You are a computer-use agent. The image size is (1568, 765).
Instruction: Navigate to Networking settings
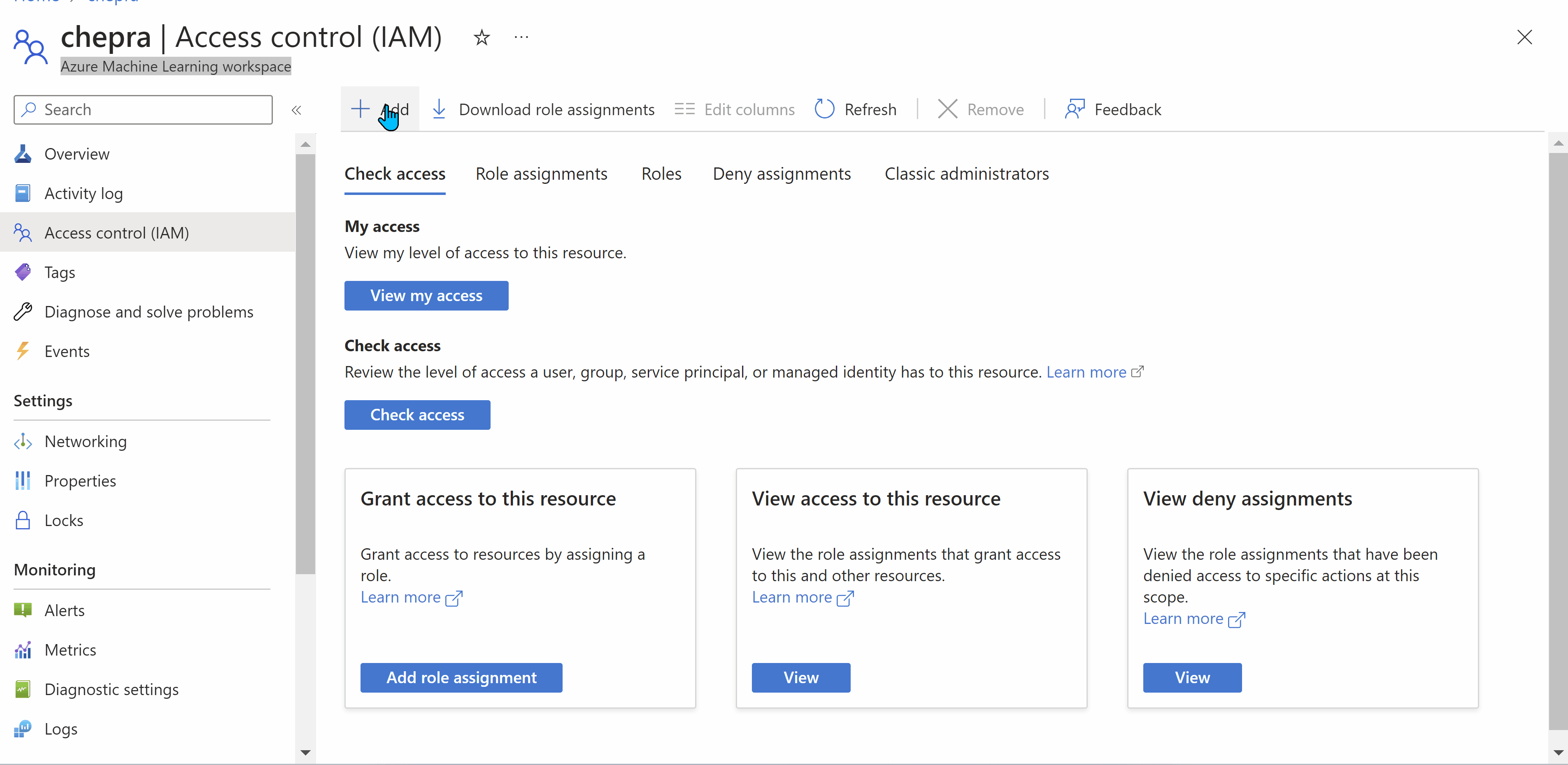85,441
